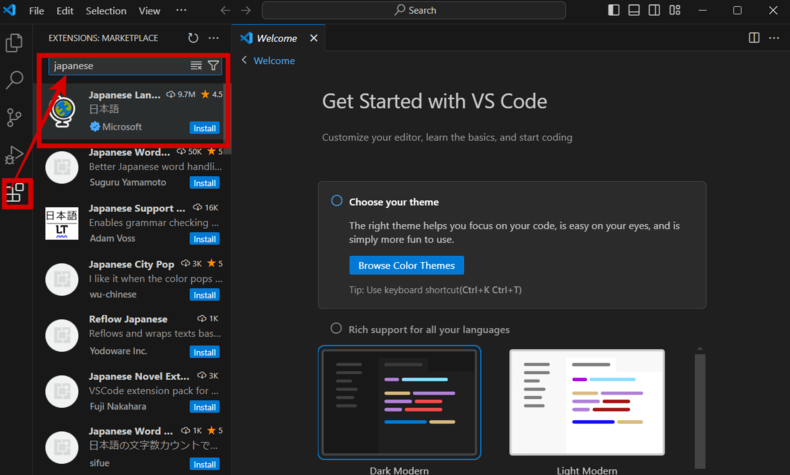Open the Customize Layout icon
This screenshot has width=790, height=475.
tap(675, 10)
